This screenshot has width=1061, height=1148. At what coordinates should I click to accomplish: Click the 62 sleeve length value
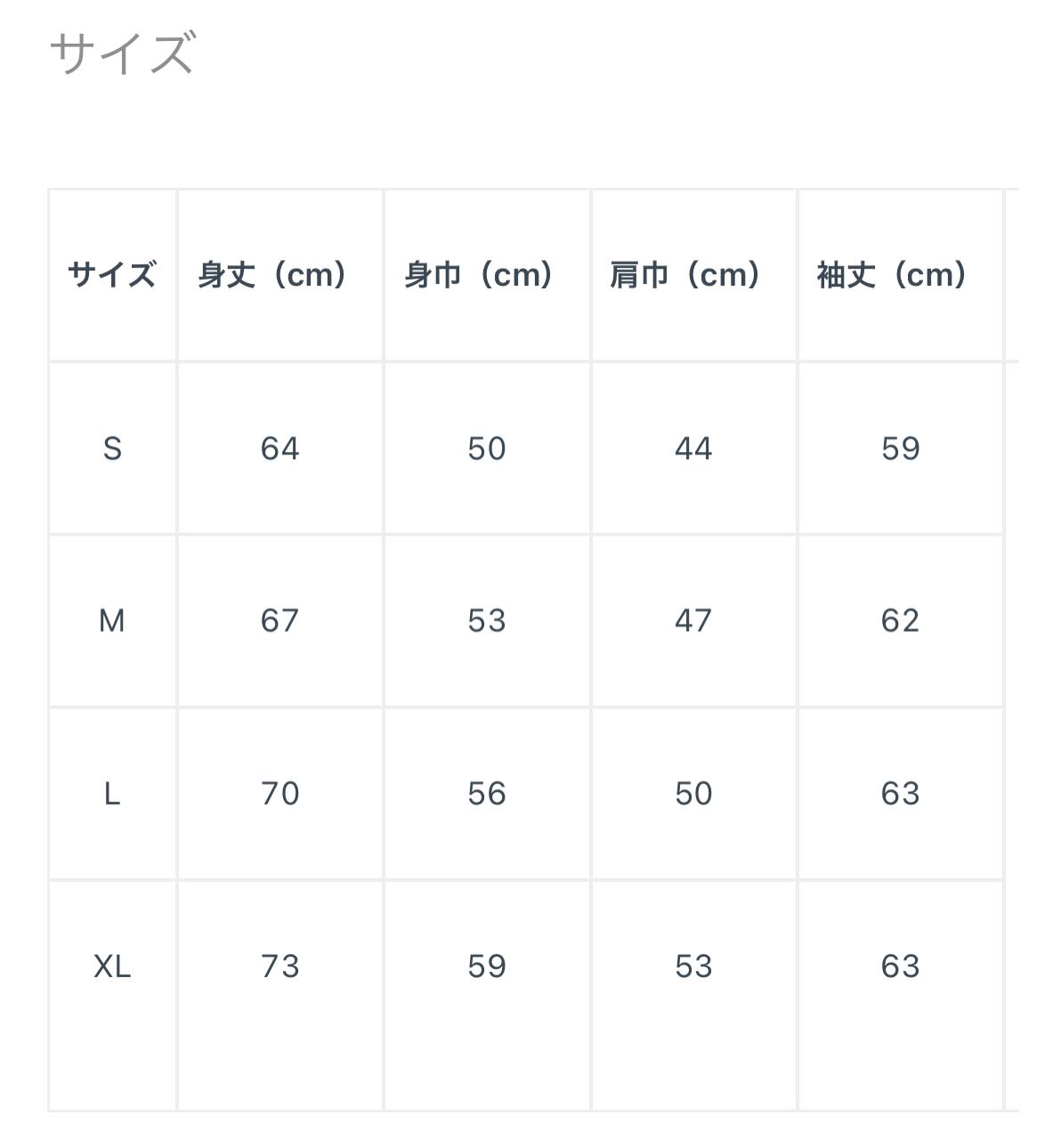900,620
